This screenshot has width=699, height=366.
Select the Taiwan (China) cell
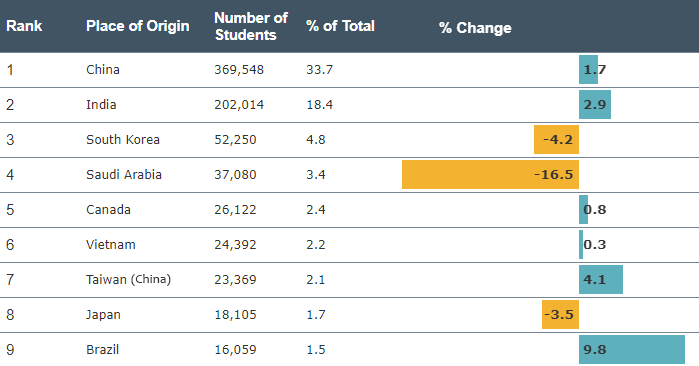[128, 280]
